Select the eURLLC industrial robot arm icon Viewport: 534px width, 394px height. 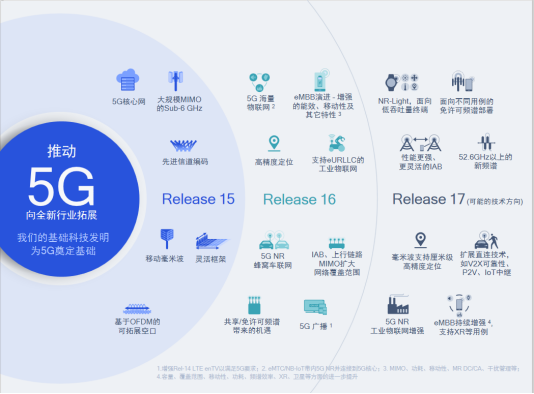pyautogui.click(x=337, y=143)
